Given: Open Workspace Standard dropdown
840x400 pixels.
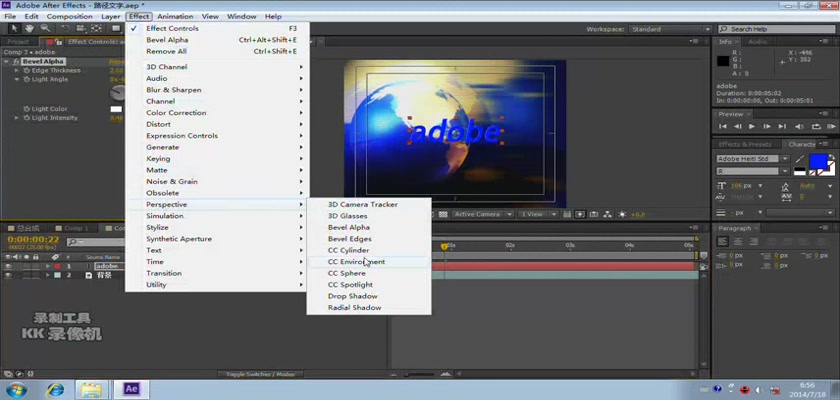Looking at the screenshot, I should [x=670, y=29].
